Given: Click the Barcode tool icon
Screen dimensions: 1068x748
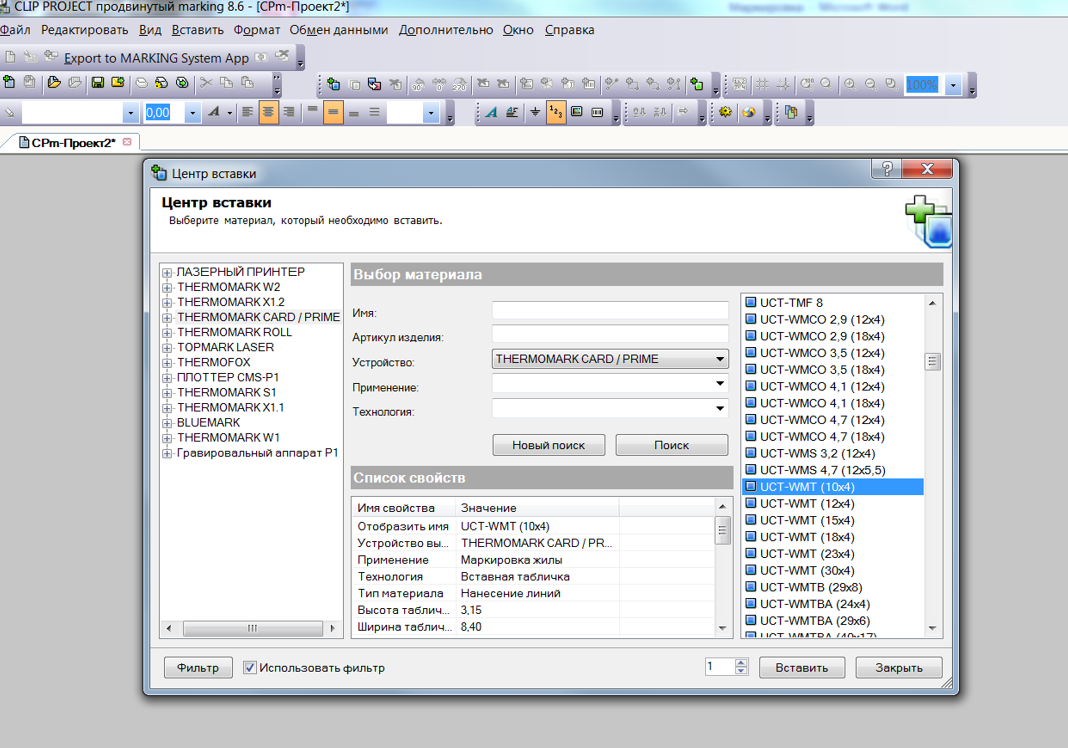Looking at the screenshot, I should click(597, 112).
